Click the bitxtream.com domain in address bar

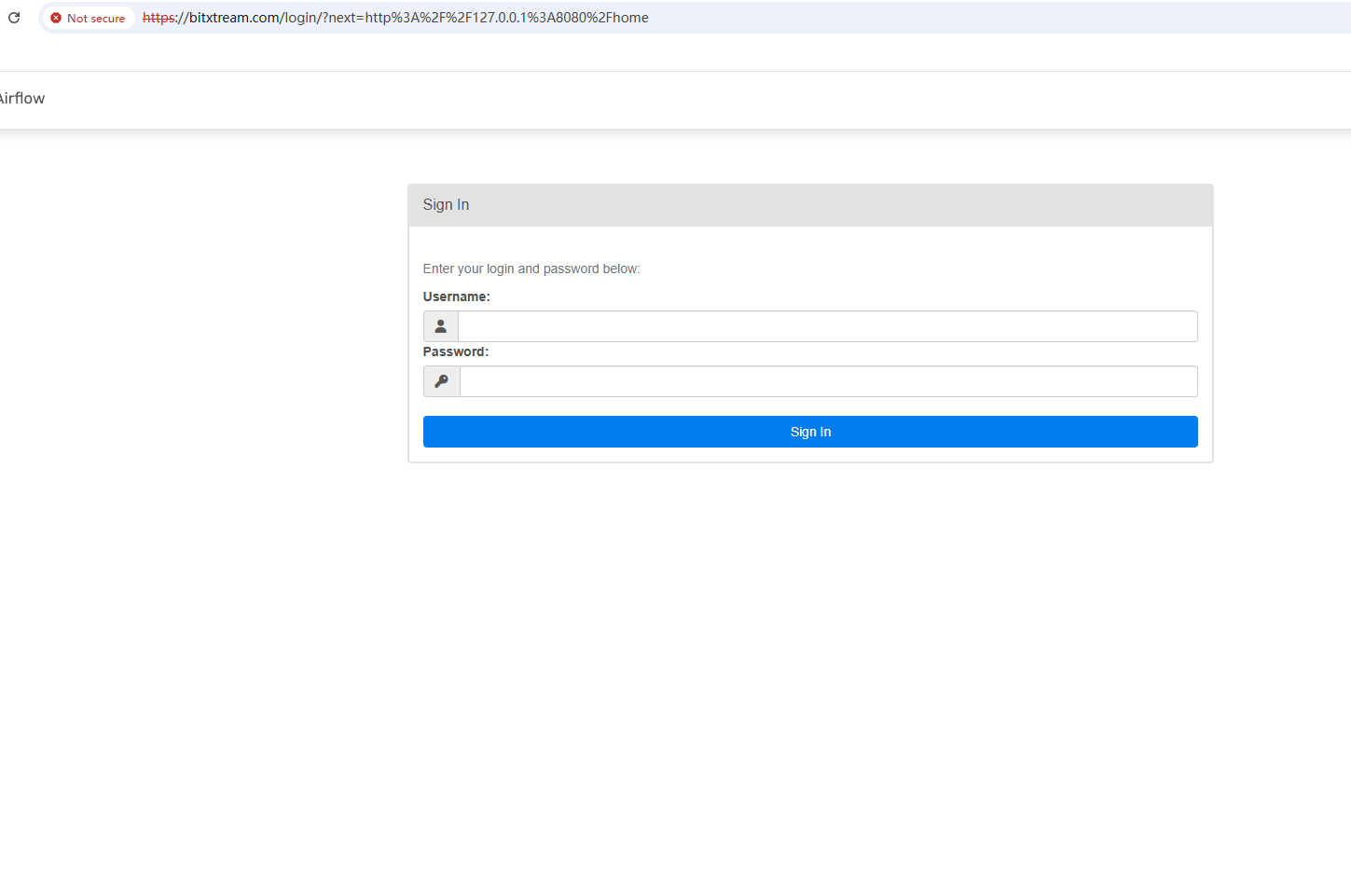(234, 18)
